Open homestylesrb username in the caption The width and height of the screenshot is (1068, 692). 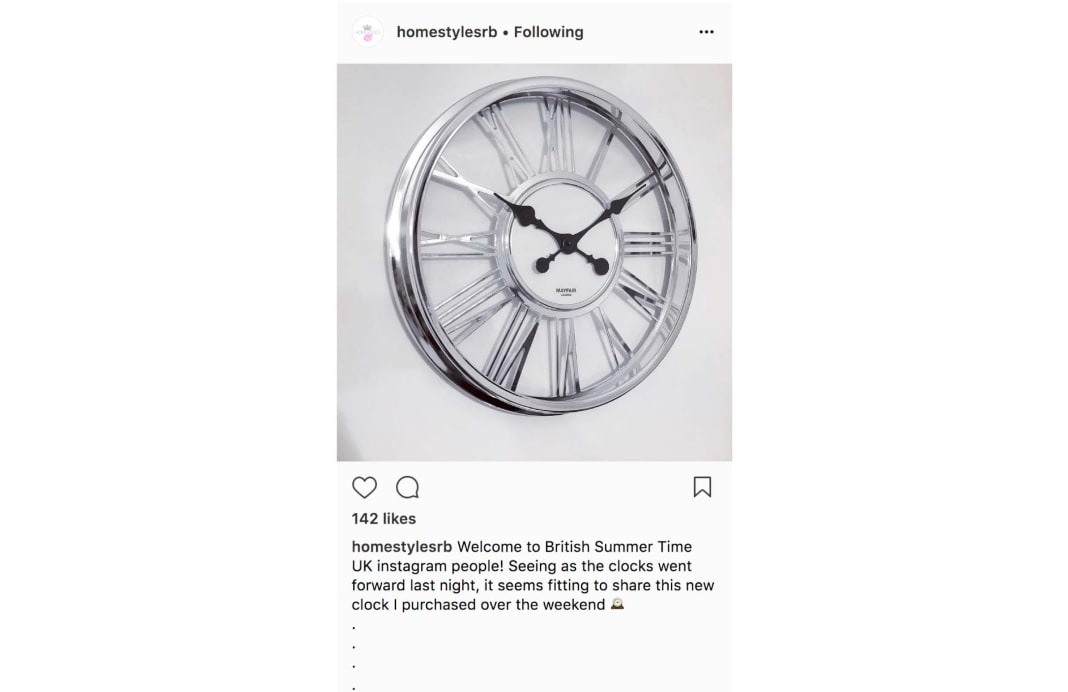point(402,547)
